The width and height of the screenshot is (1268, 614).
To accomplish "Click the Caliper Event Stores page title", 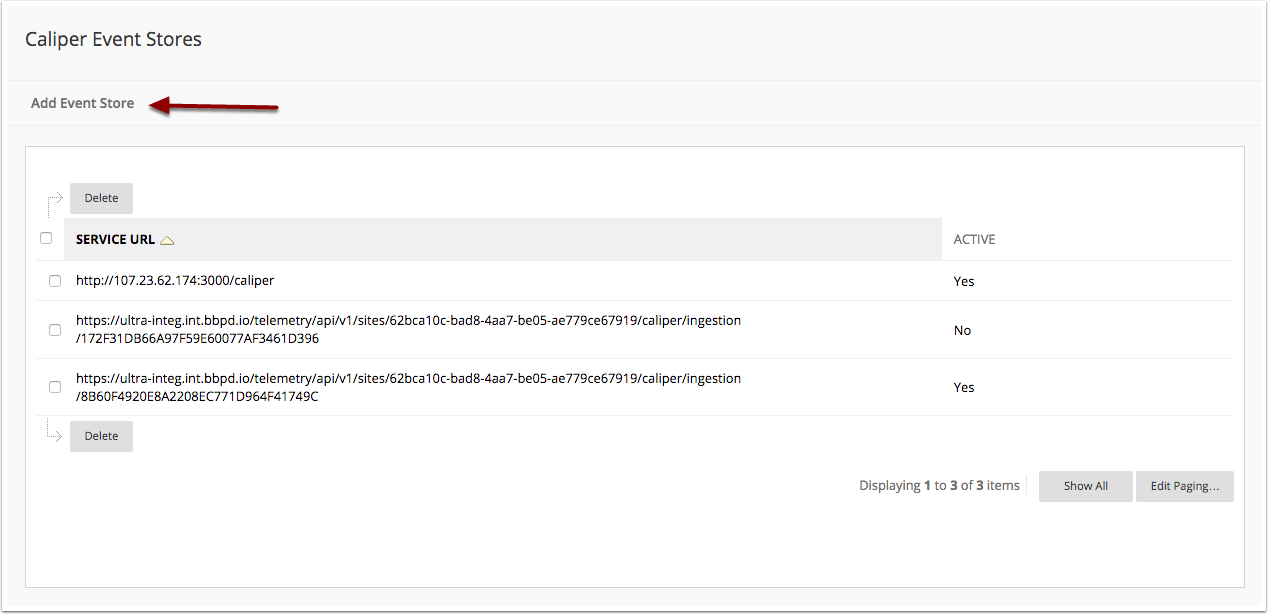I will pyautogui.click(x=113, y=40).
